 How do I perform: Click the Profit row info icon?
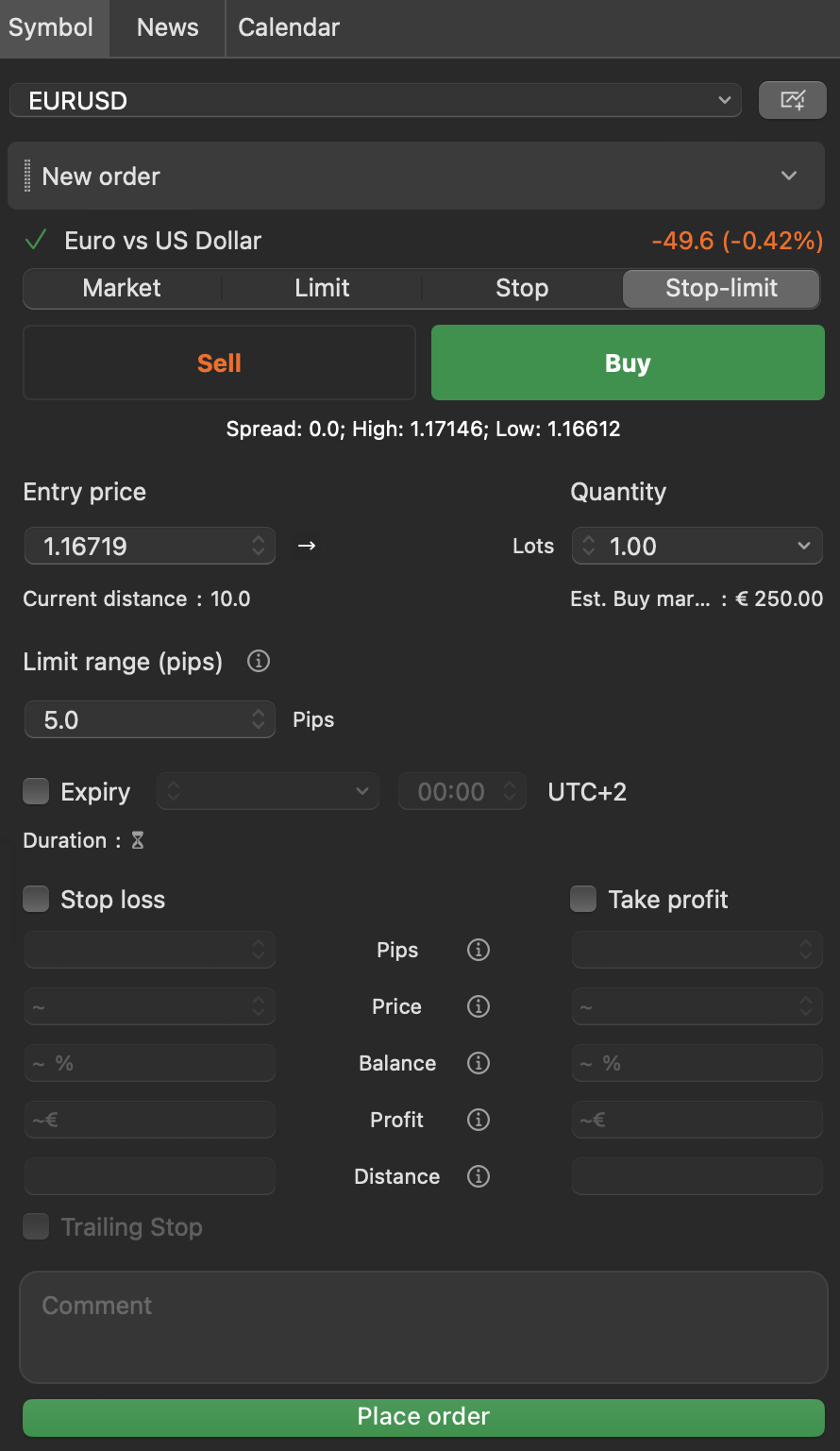click(x=479, y=1120)
